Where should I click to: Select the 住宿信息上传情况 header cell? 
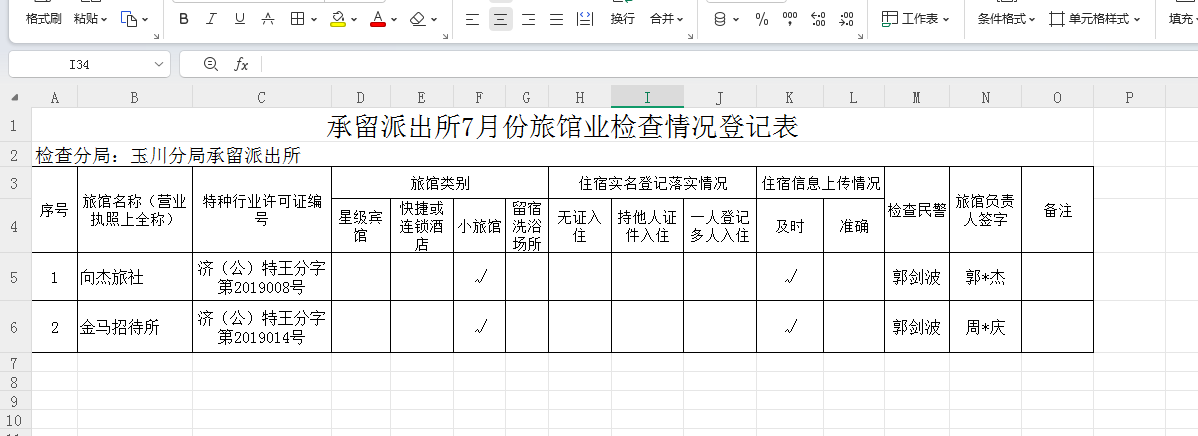click(x=821, y=183)
